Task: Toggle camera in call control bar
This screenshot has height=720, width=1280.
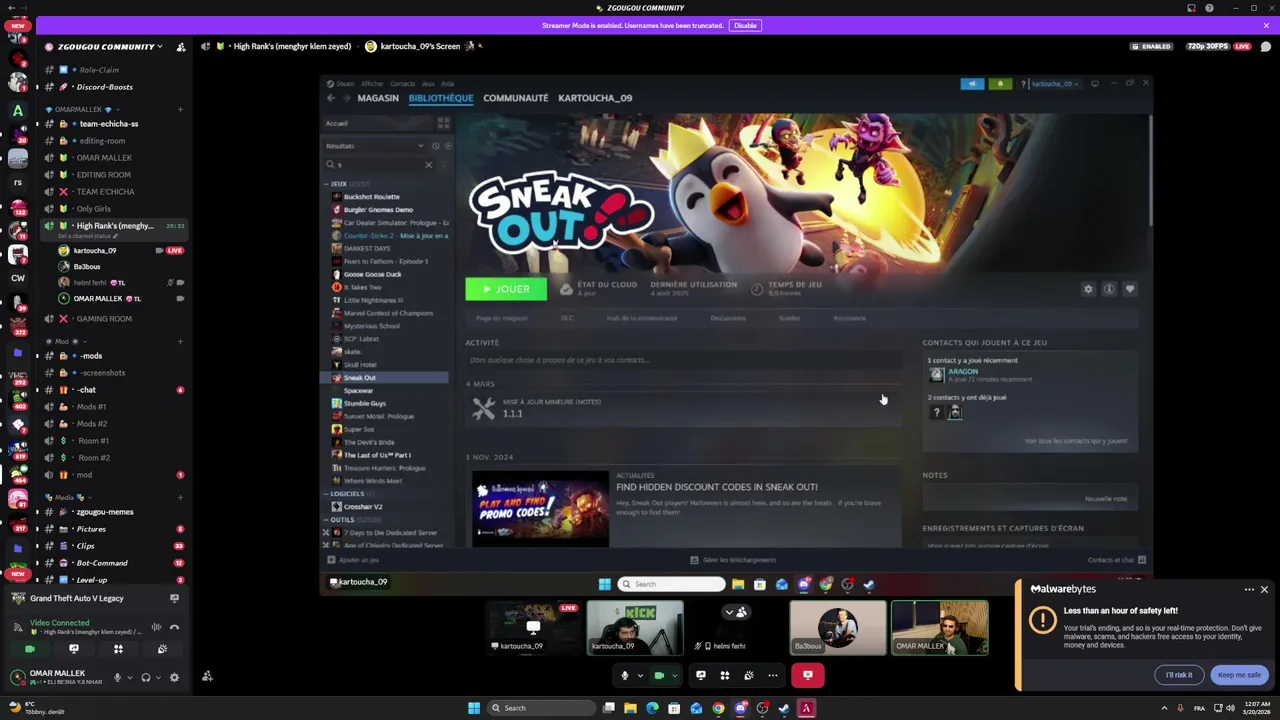Action: point(659,676)
